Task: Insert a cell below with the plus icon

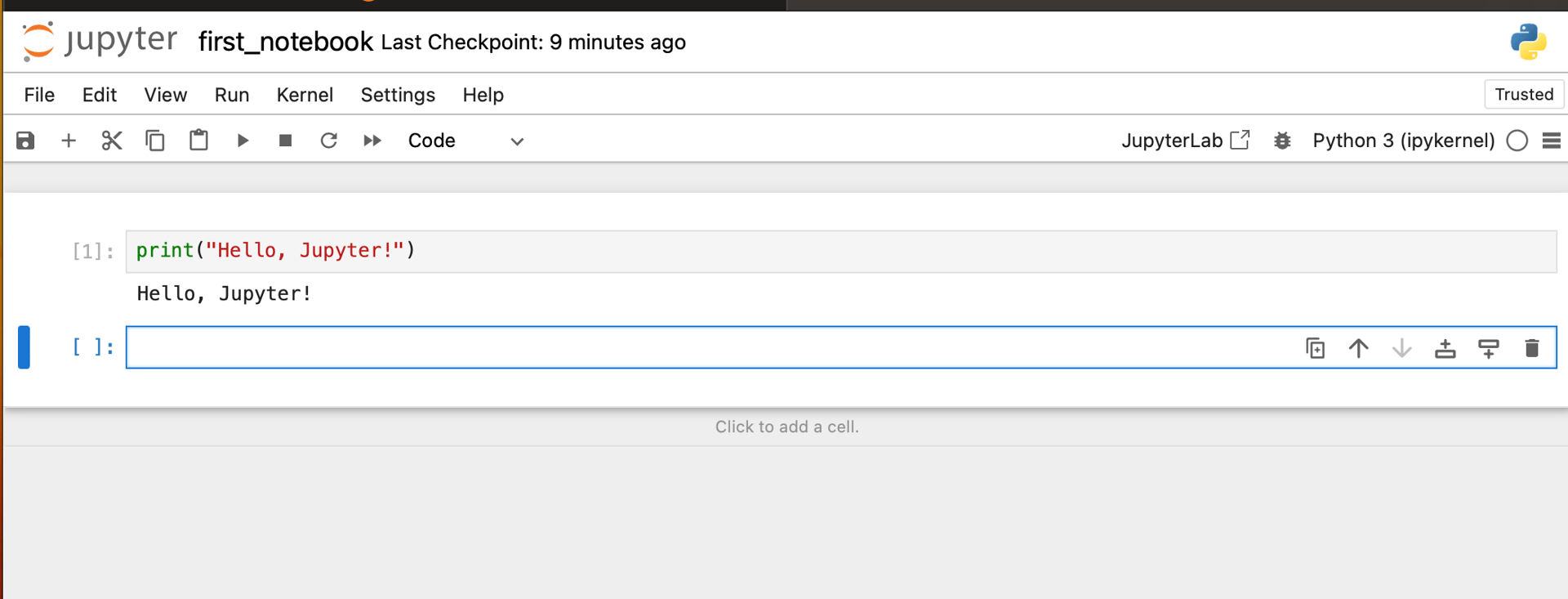Action: [x=69, y=141]
